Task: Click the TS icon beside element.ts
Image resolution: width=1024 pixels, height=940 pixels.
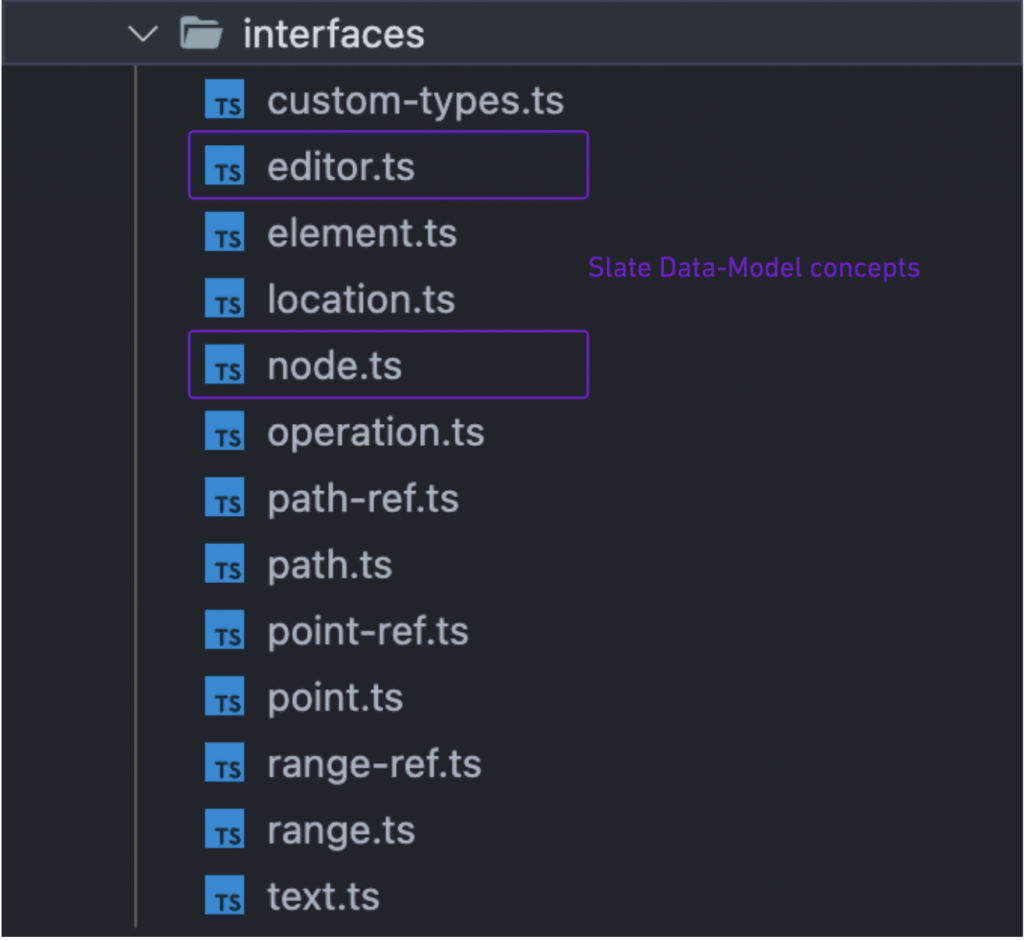Action: click(x=225, y=234)
